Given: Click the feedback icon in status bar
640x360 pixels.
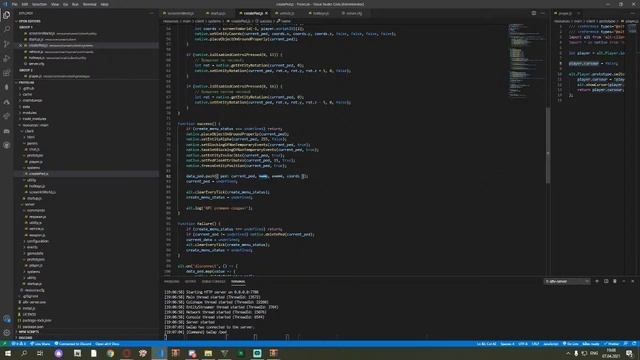Looking at the screenshot, I should pyautogui.click(x=626, y=344).
